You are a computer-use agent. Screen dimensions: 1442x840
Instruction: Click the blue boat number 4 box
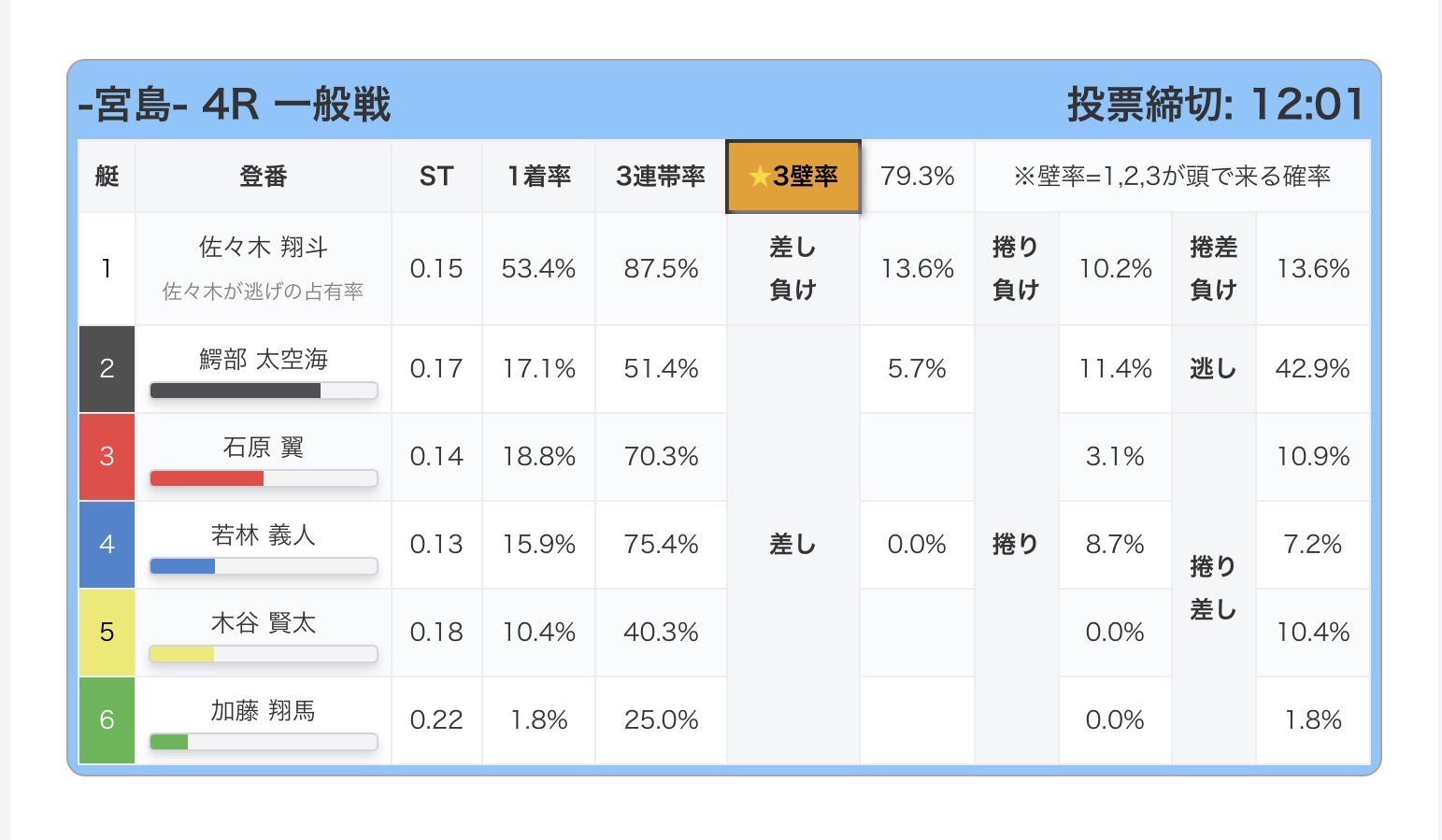tap(107, 545)
